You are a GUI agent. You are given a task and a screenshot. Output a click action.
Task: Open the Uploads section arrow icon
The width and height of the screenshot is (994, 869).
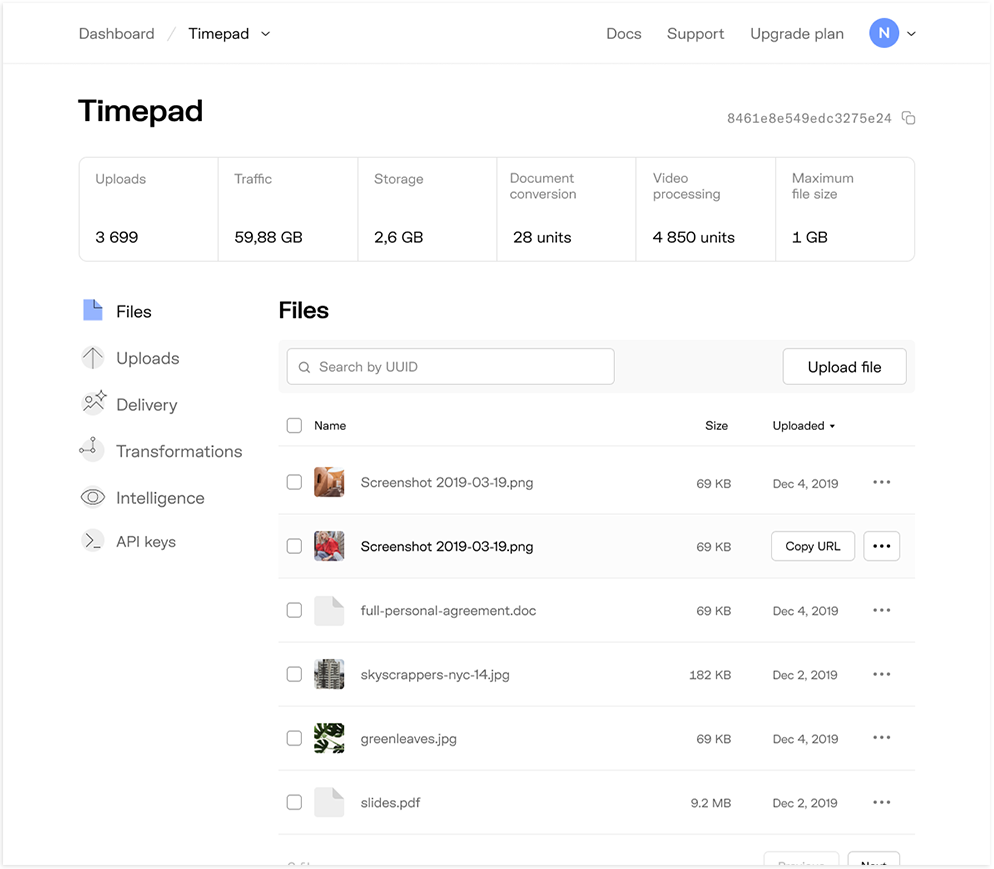coord(92,358)
